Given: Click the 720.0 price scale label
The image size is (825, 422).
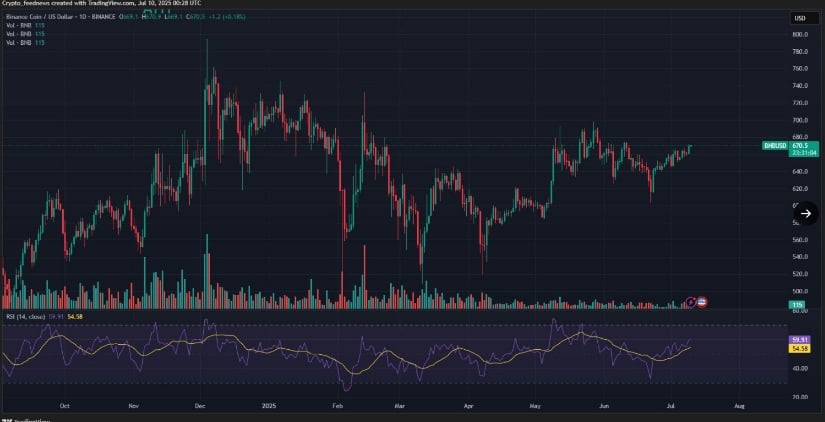Looking at the screenshot, I should coord(800,103).
